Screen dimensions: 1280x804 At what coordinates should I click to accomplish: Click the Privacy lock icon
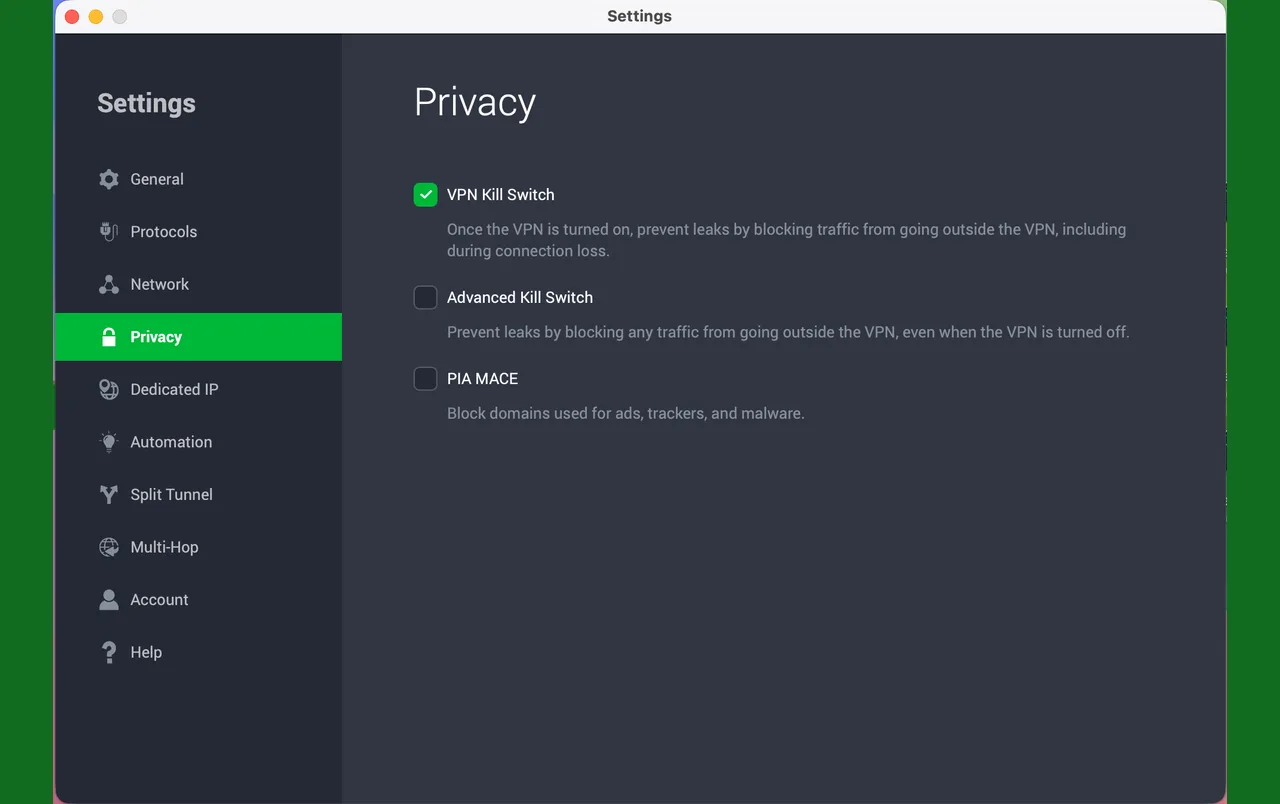pyautogui.click(x=109, y=337)
